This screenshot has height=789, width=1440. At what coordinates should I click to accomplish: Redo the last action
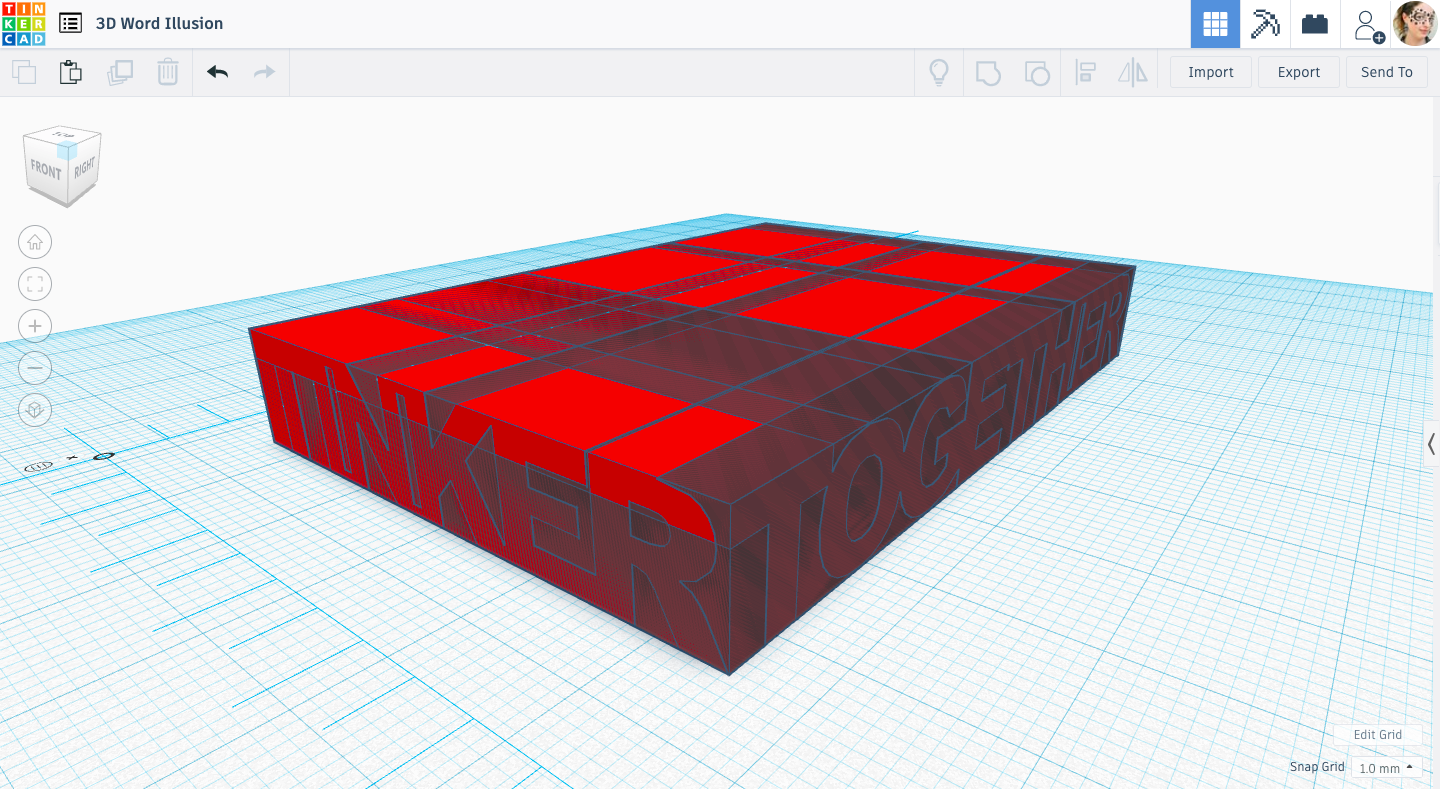tap(264, 72)
